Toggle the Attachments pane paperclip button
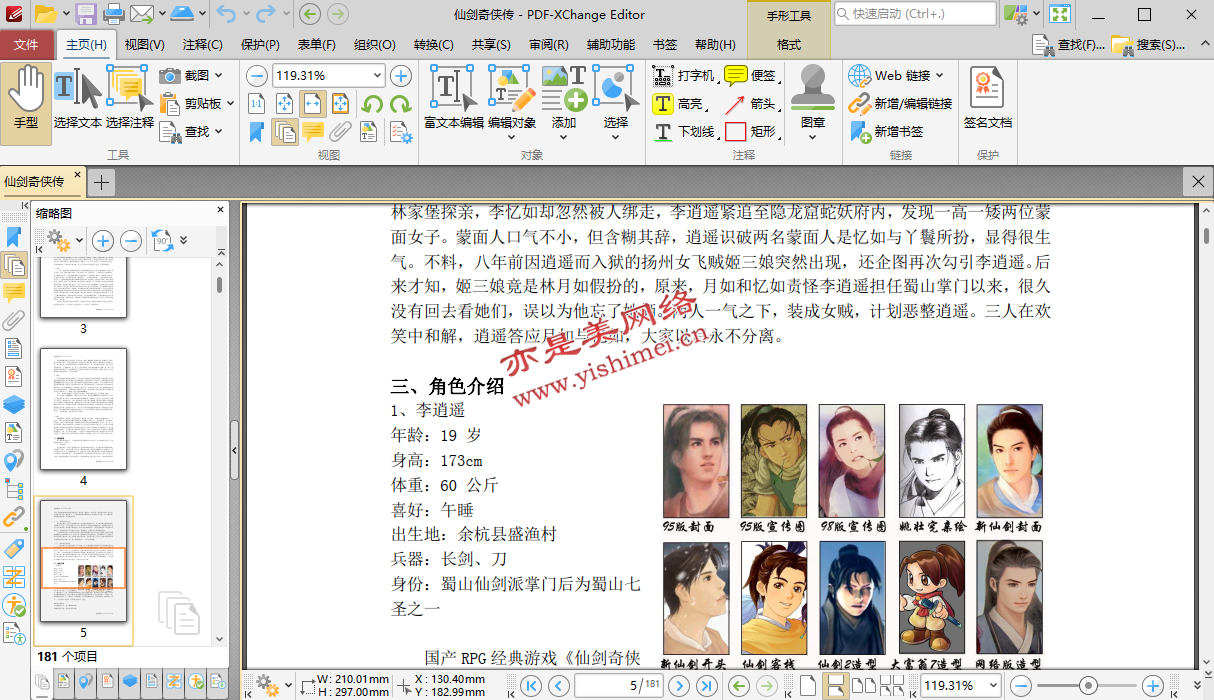The width and height of the screenshot is (1214, 700). click(341, 131)
